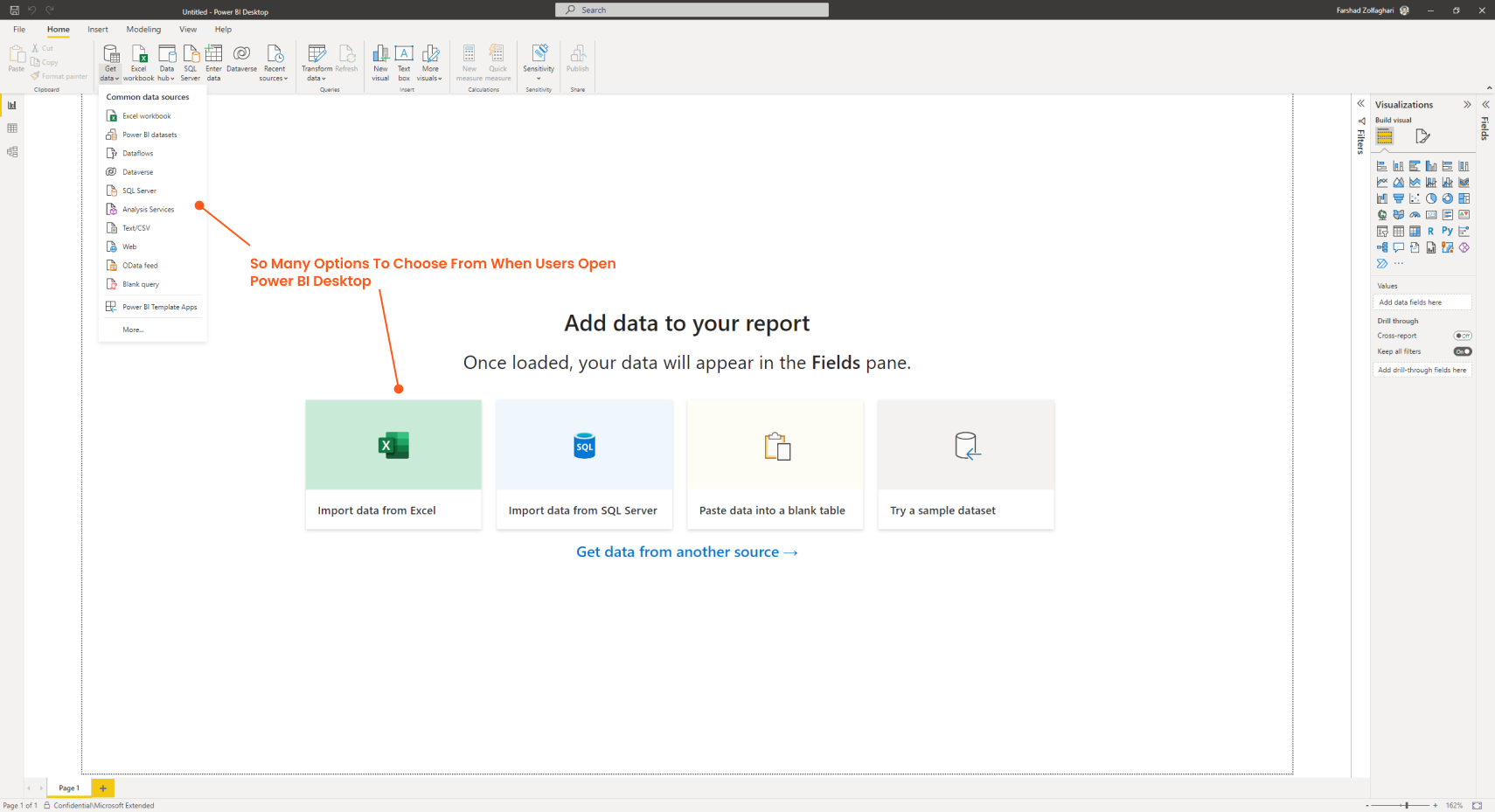
Task: Select the Python visual icon
Action: (1447, 232)
